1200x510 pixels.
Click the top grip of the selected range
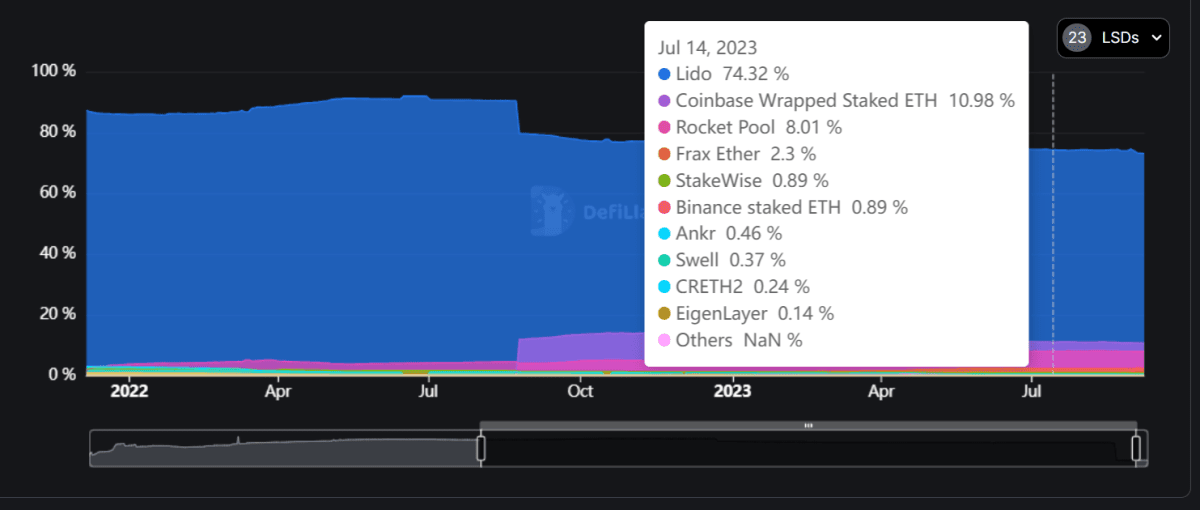coord(809,426)
